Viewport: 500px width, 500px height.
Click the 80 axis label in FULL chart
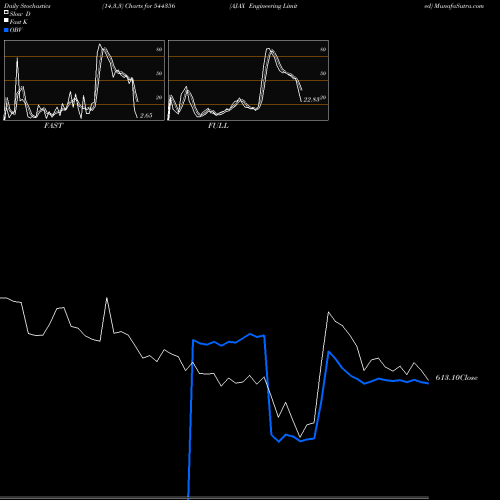323,49
